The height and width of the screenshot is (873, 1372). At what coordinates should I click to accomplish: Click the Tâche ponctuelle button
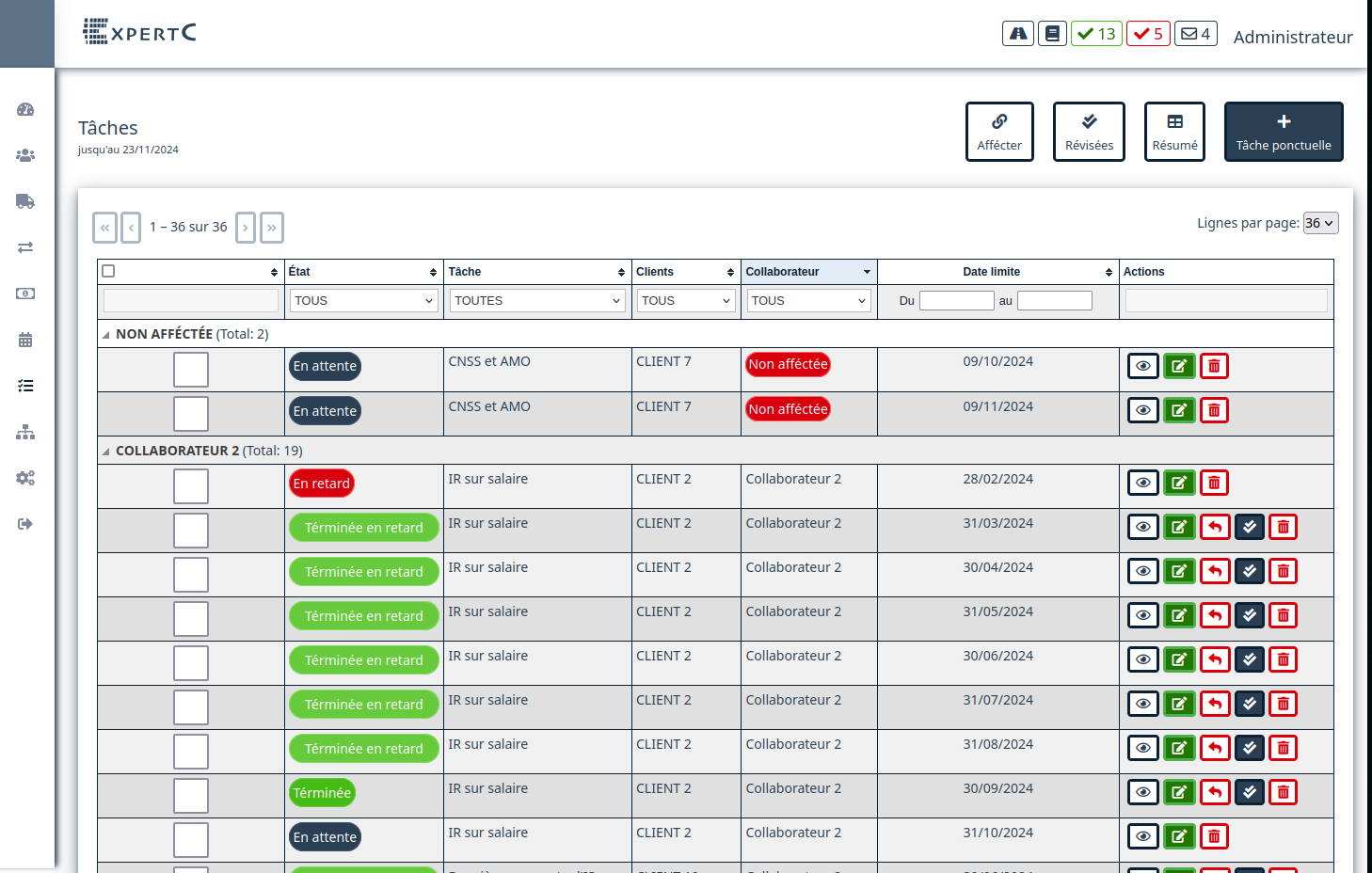1283,132
